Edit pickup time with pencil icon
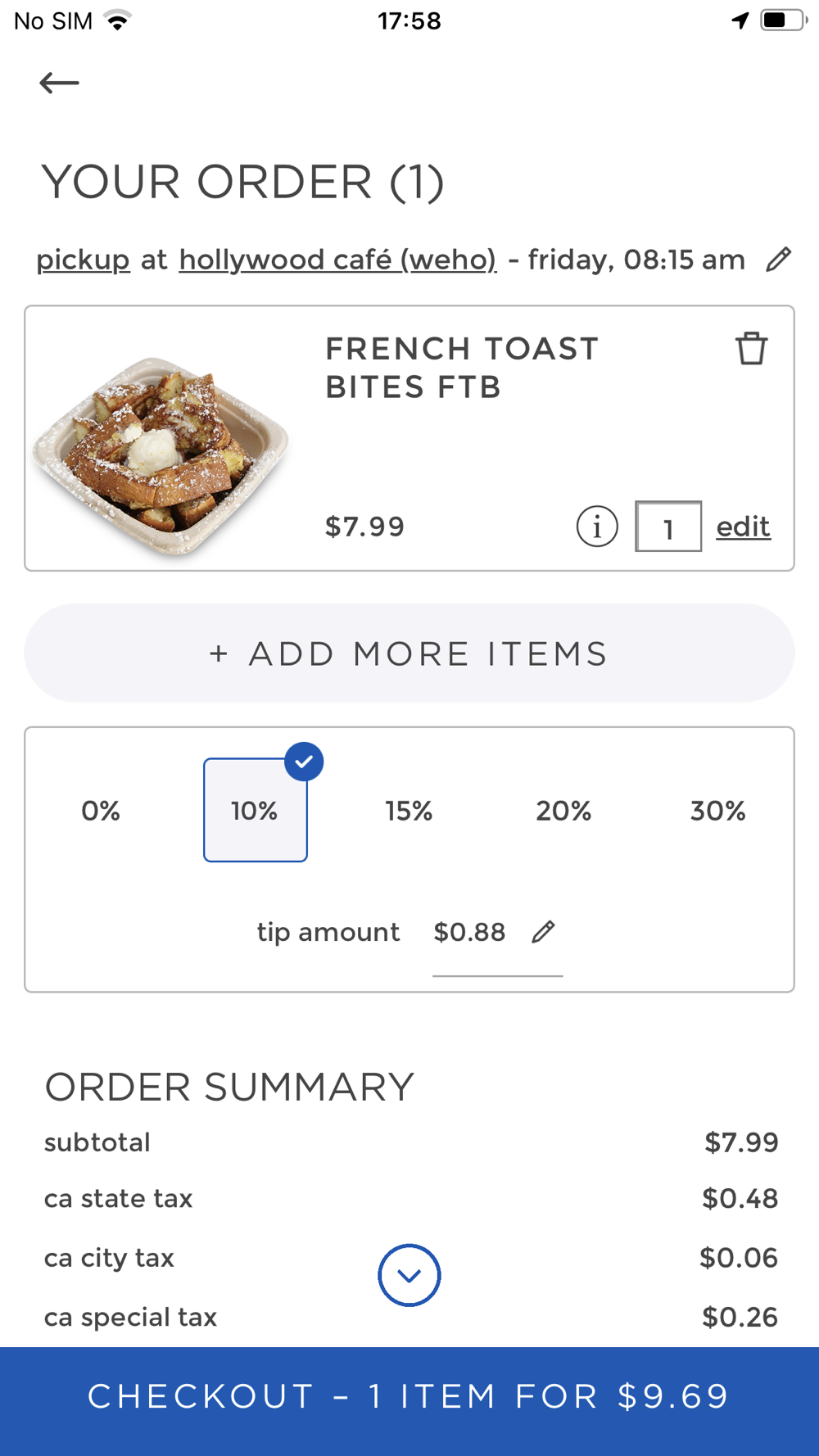The image size is (819, 1456). pos(778,260)
